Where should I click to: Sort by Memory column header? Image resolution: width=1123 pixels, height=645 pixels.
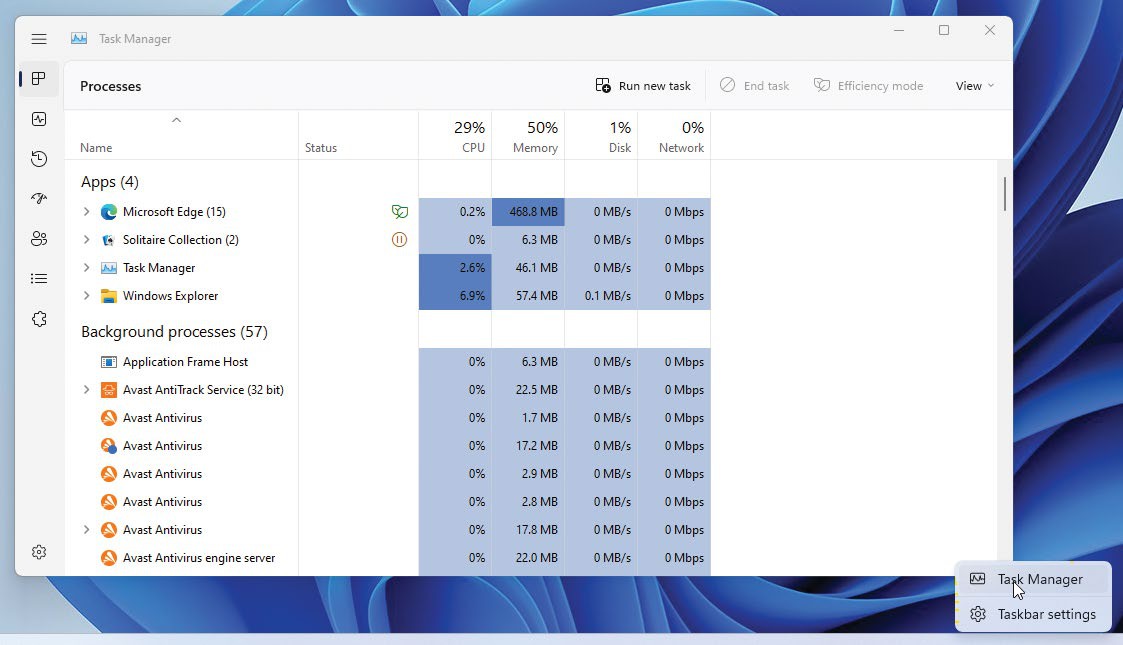(x=528, y=136)
